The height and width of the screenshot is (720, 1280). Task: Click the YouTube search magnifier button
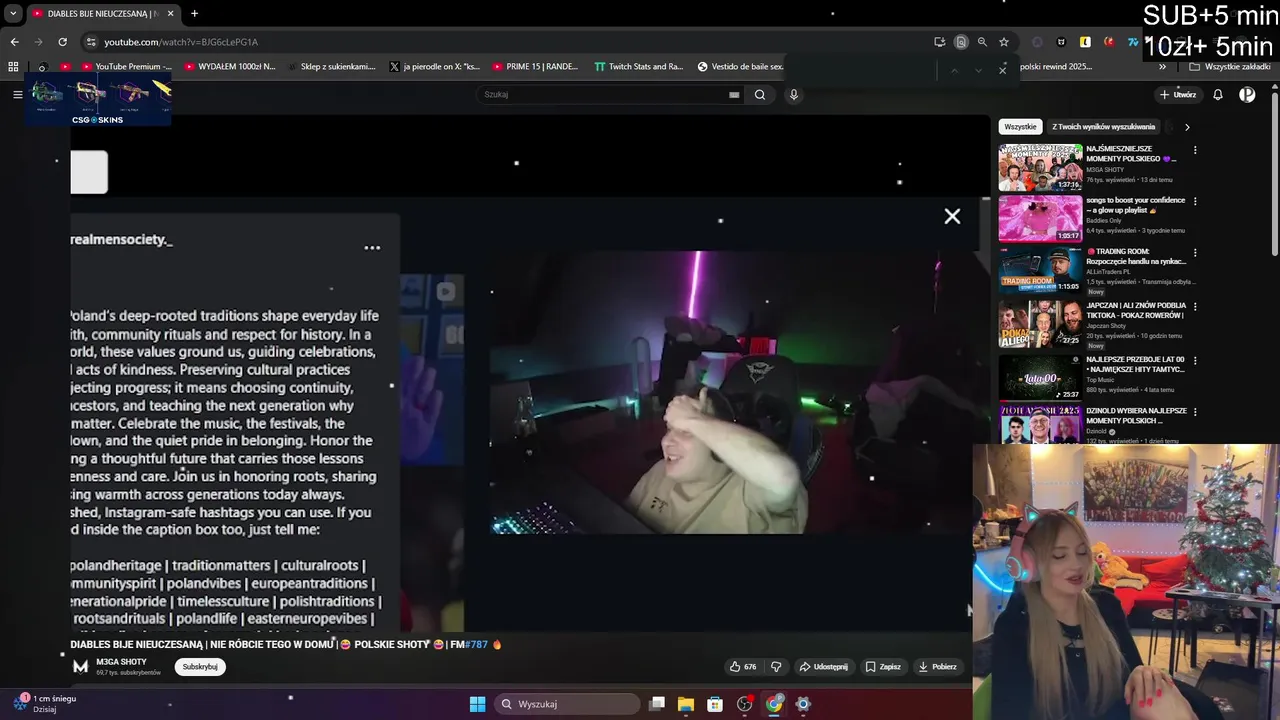tap(760, 95)
